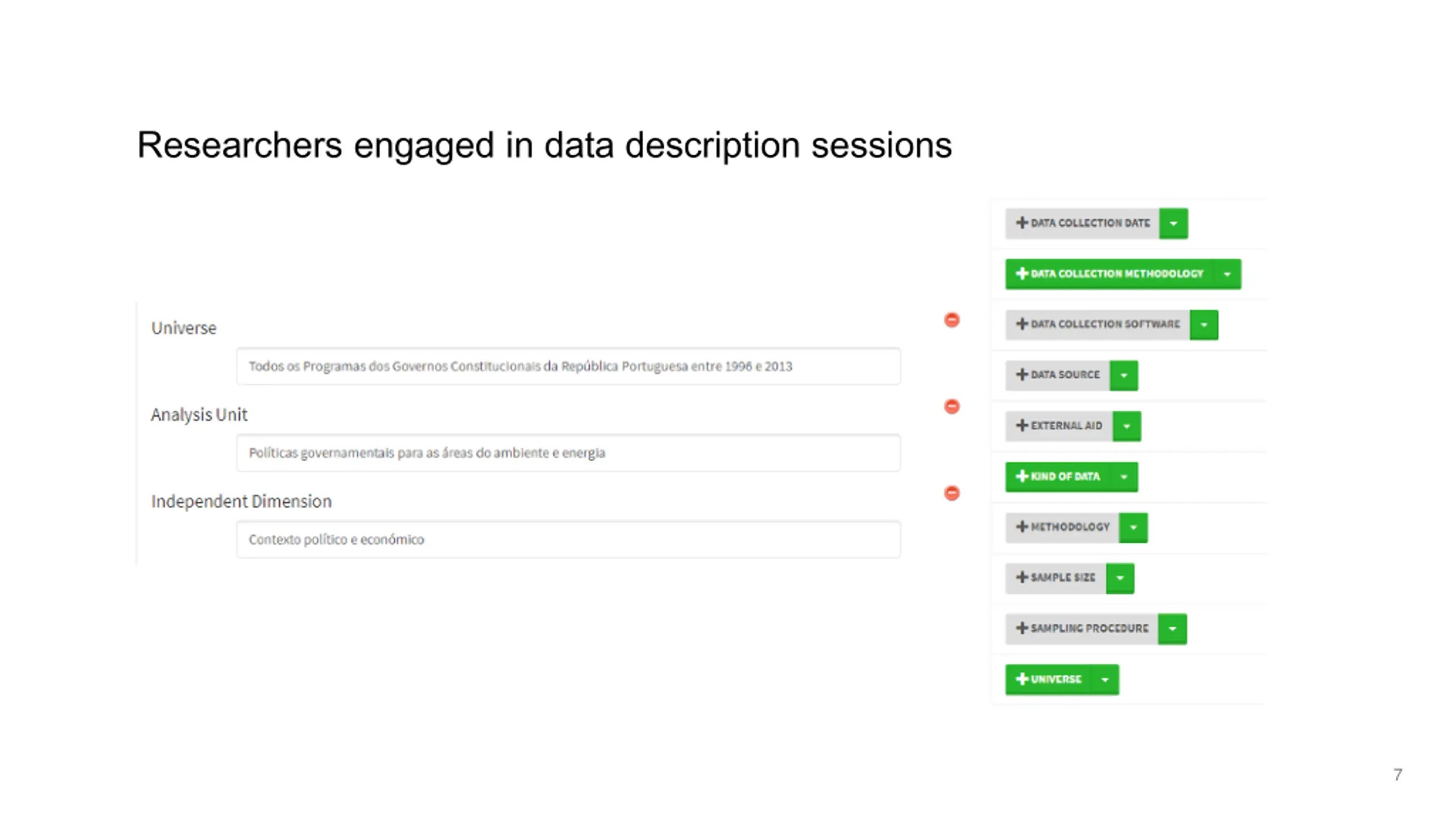Add the Data Source descriptor
Viewport: 1456px width, 819px height.
pyautogui.click(x=1057, y=375)
